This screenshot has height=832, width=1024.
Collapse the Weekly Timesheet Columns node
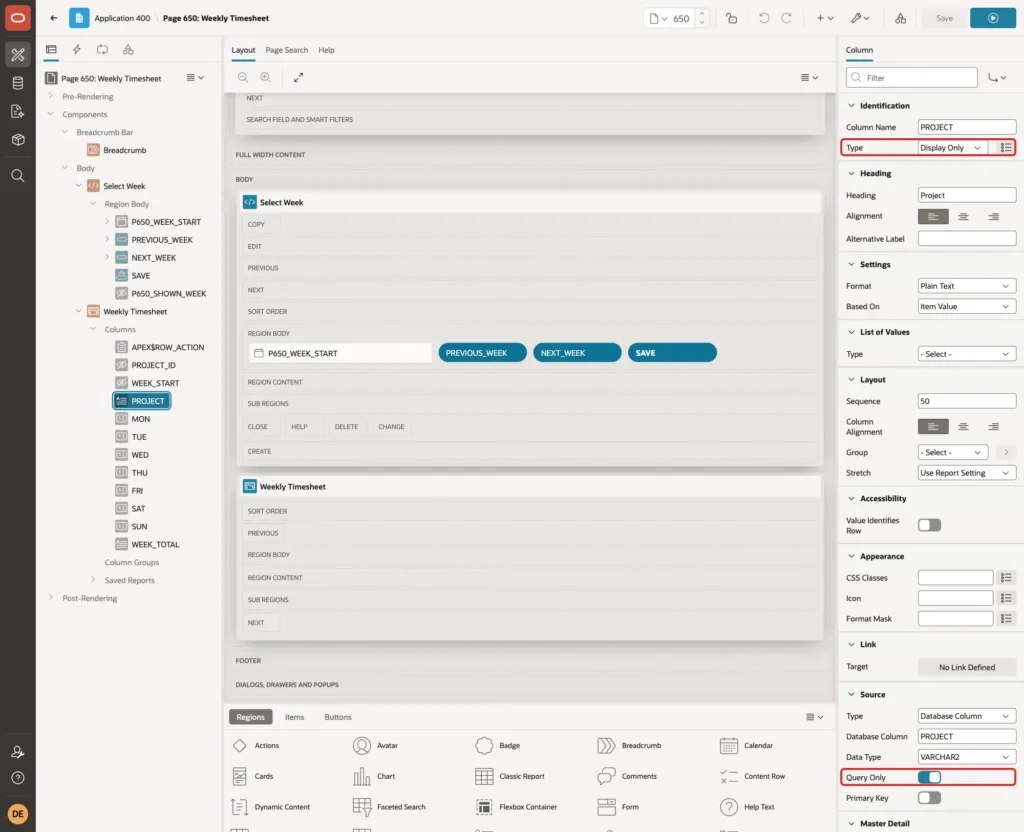(93, 329)
